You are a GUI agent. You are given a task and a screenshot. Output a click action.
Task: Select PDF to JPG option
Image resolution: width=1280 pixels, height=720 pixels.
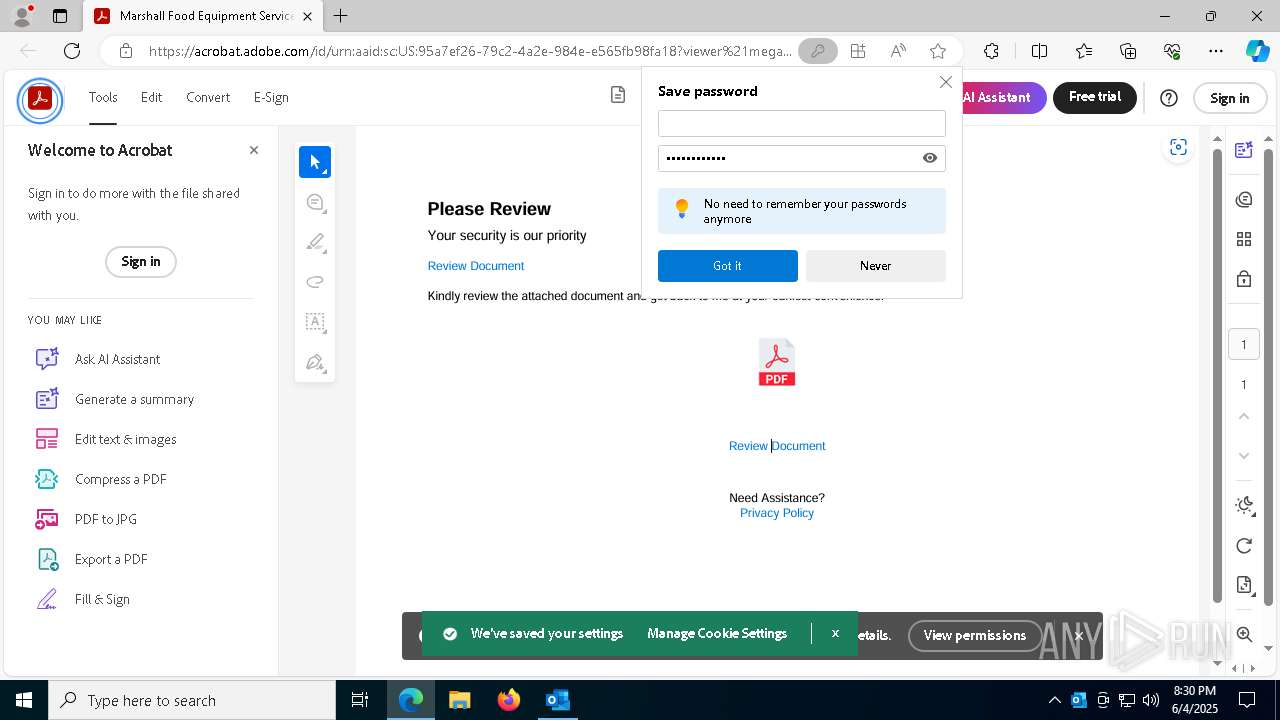pyautogui.click(x=106, y=519)
